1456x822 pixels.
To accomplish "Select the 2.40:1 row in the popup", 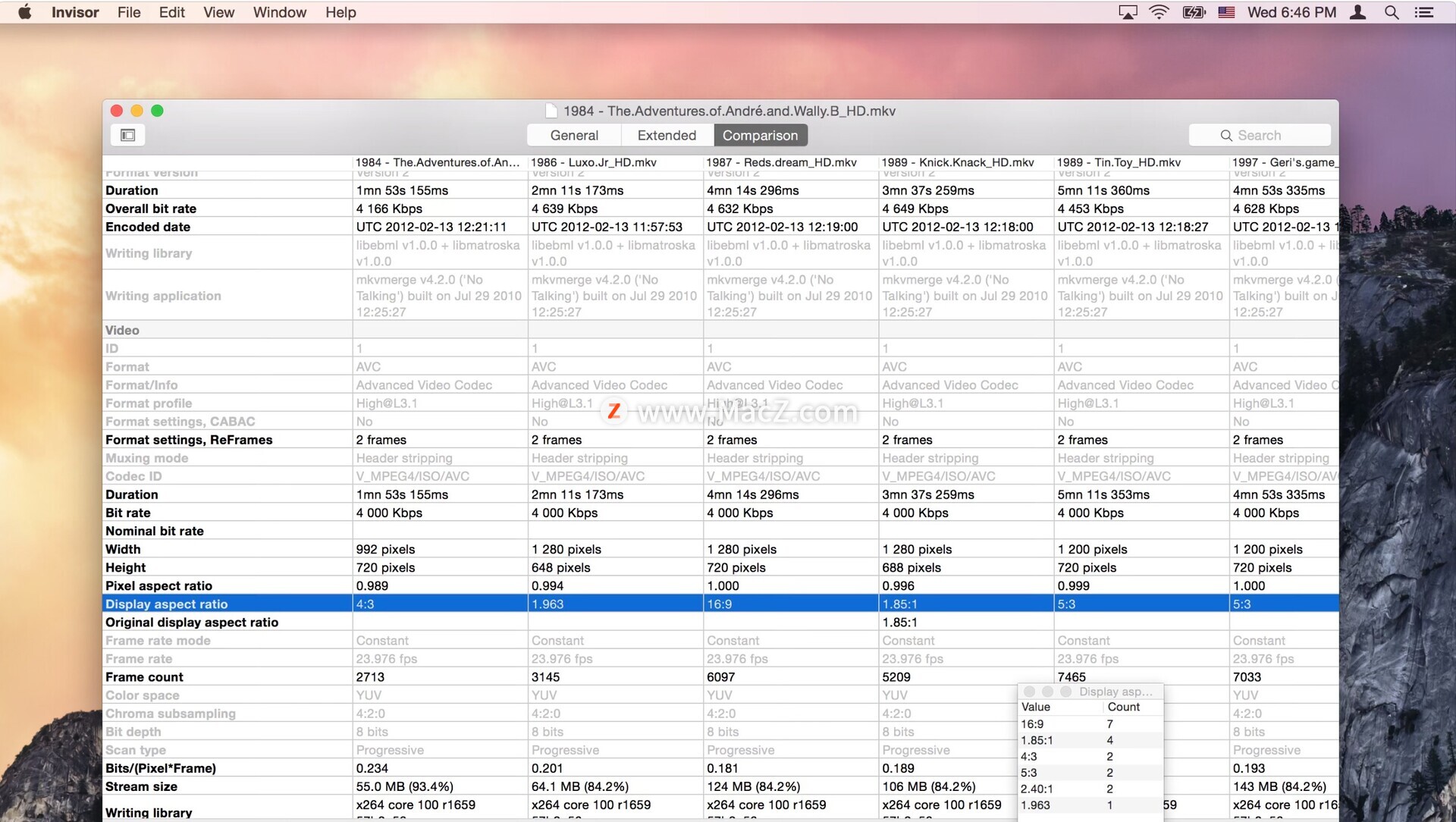I will [1090, 789].
